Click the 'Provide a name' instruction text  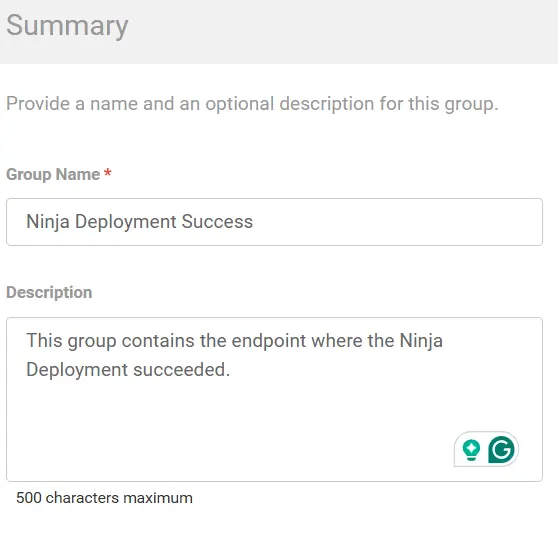(x=252, y=104)
